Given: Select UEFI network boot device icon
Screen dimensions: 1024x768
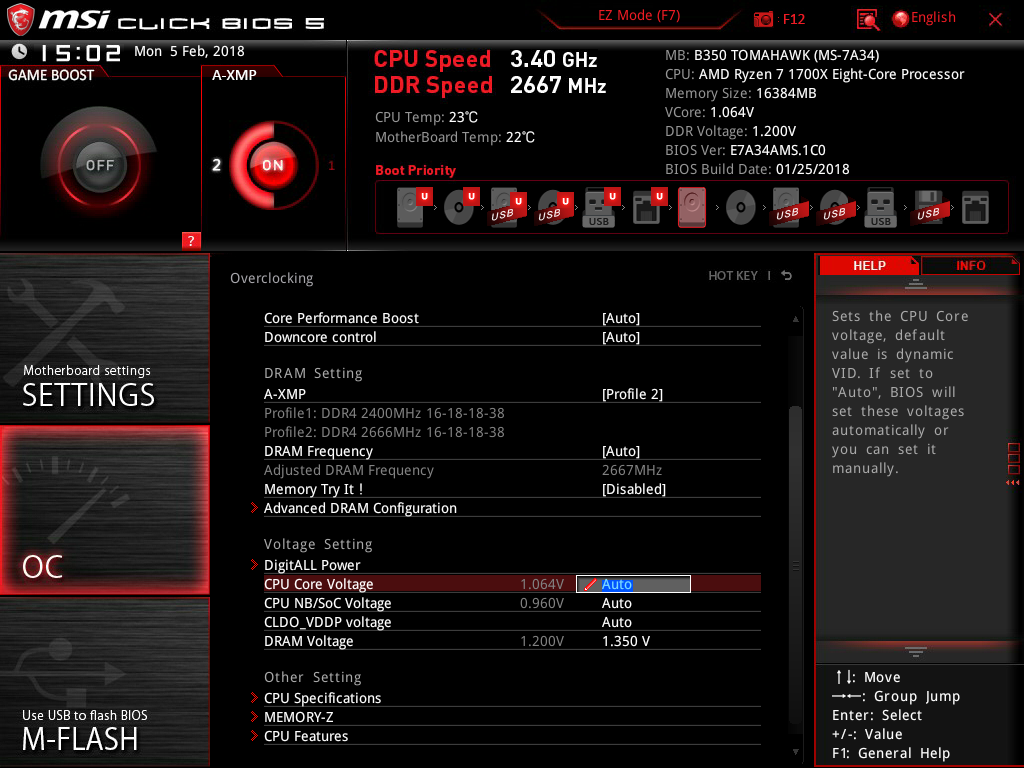Looking at the screenshot, I should (x=649, y=207).
